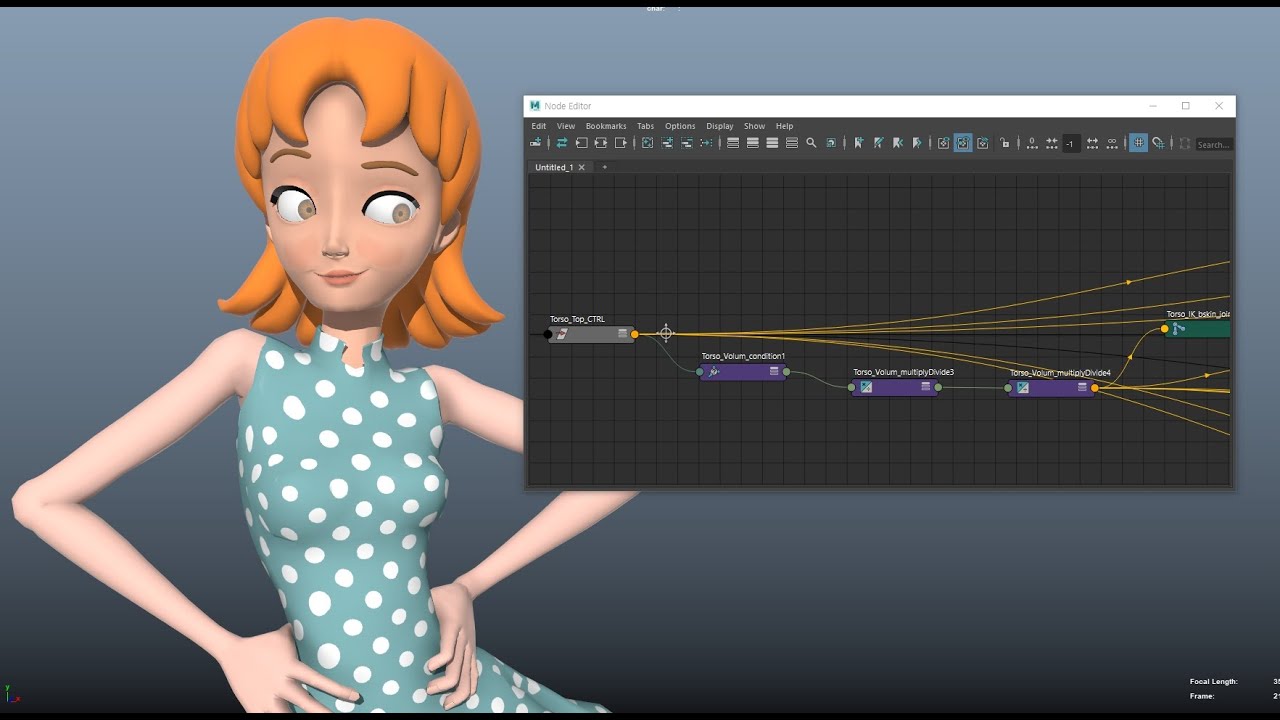Graph input connections of selected nodes
This screenshot has height=720, width=1280.
click(x=581, y=143)
